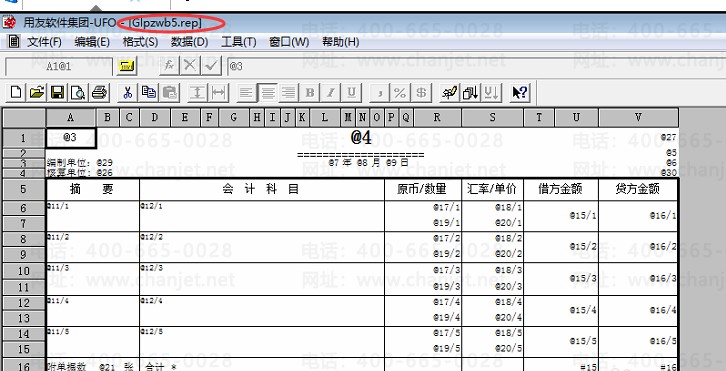Open the 数据(D) menu

tap(189, 42)
